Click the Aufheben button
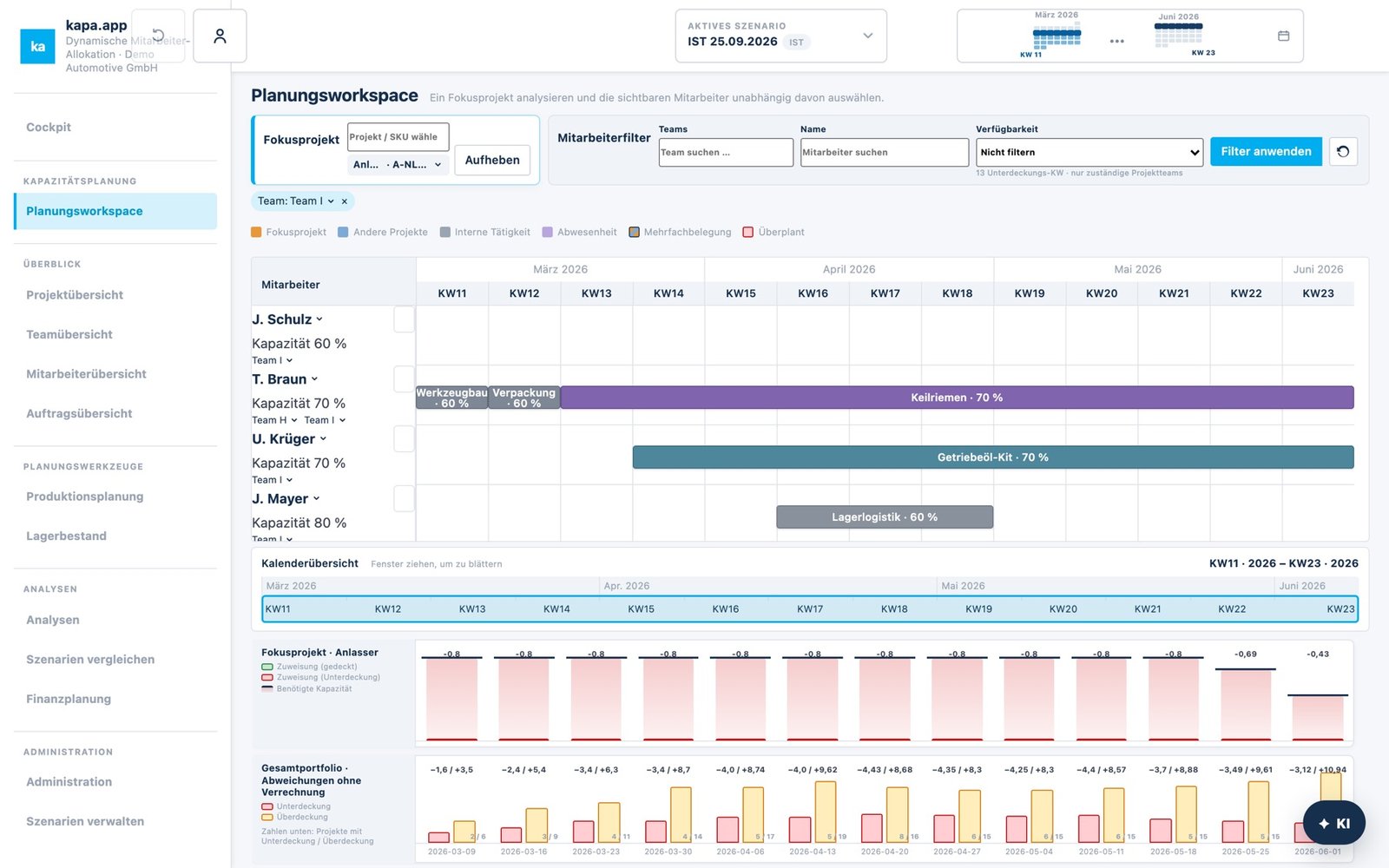 (492, 160)
